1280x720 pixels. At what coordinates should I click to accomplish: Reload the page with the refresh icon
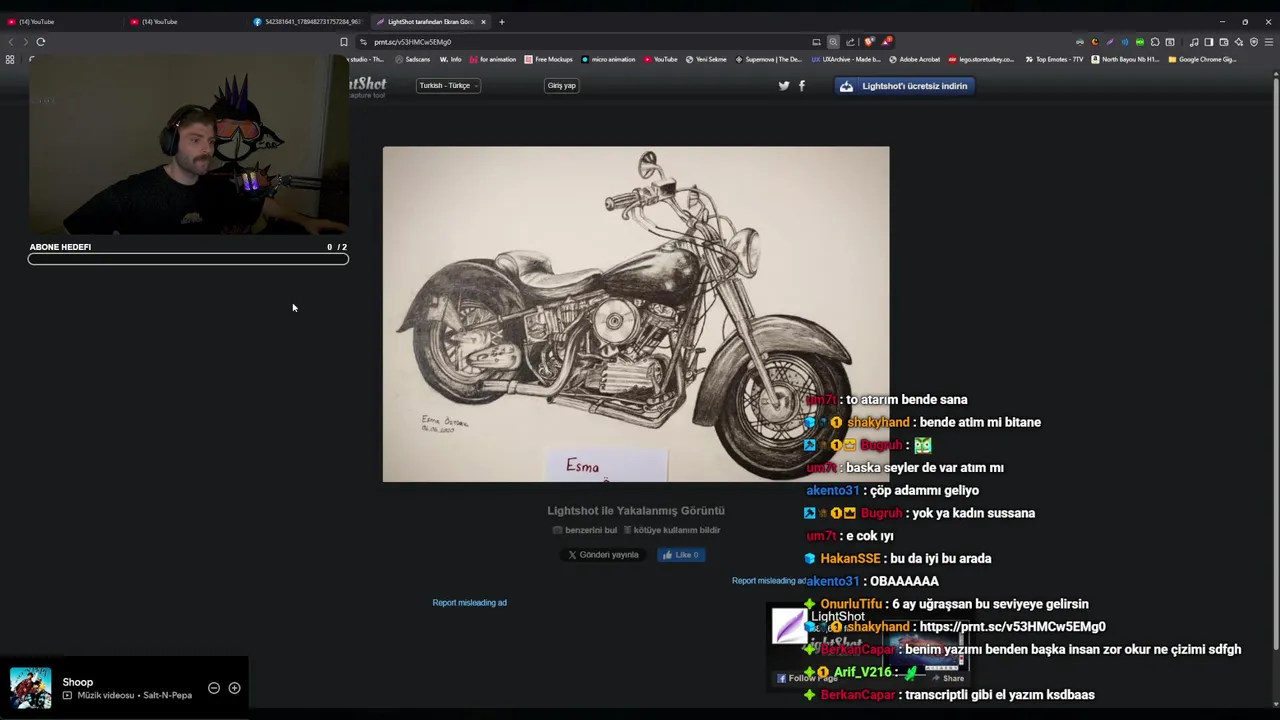tap(41, 42)
